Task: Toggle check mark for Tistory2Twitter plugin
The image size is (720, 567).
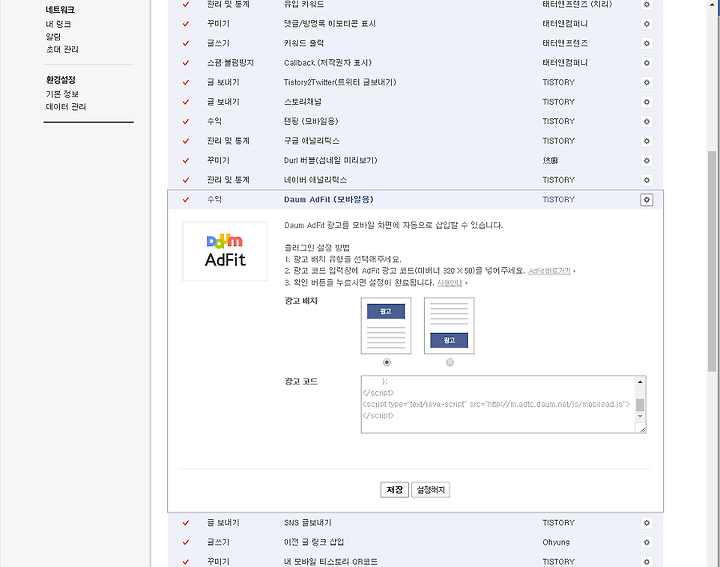Action: coord(186,83)
